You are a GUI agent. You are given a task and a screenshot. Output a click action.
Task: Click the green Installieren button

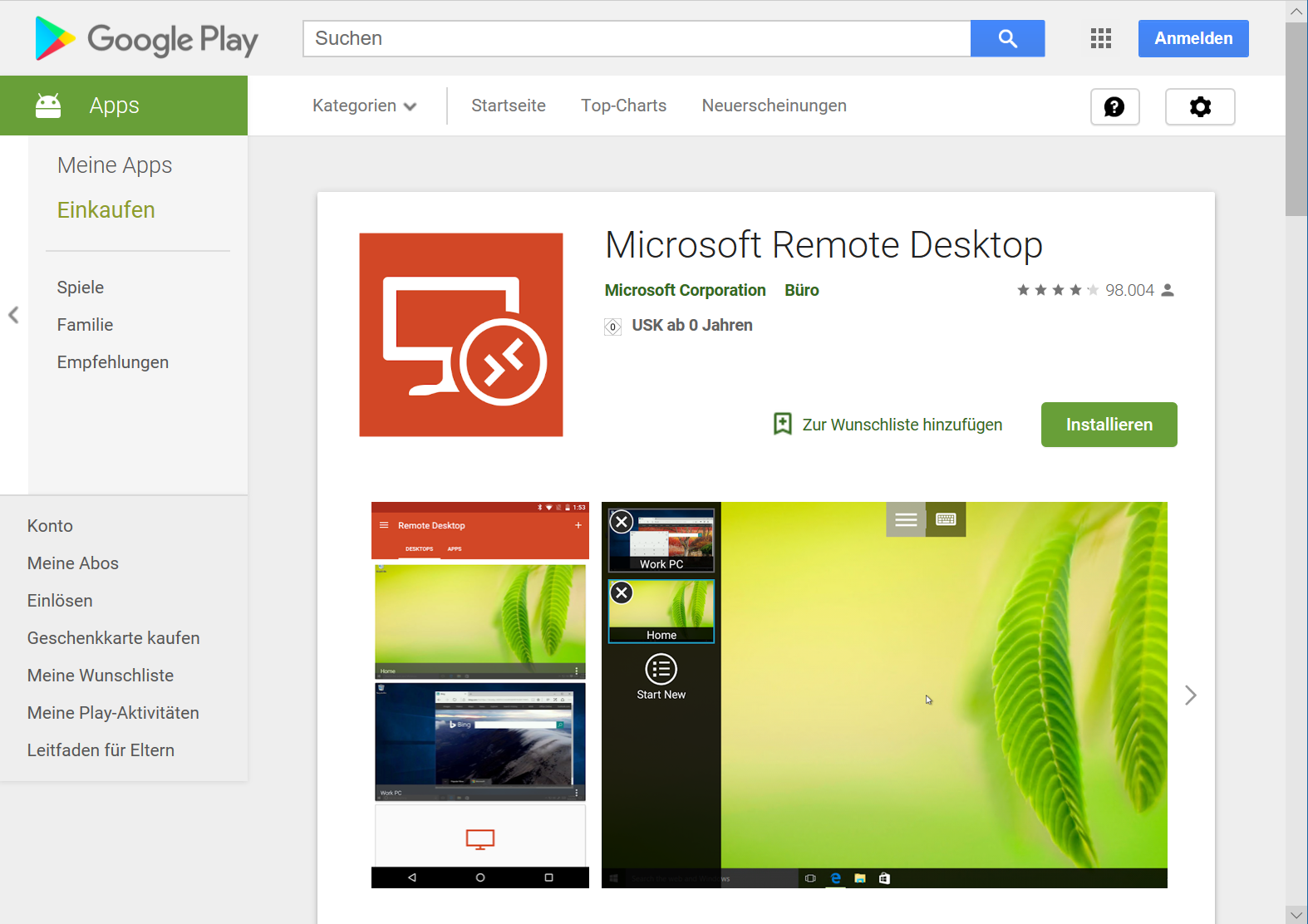(x=1109, y=425)
